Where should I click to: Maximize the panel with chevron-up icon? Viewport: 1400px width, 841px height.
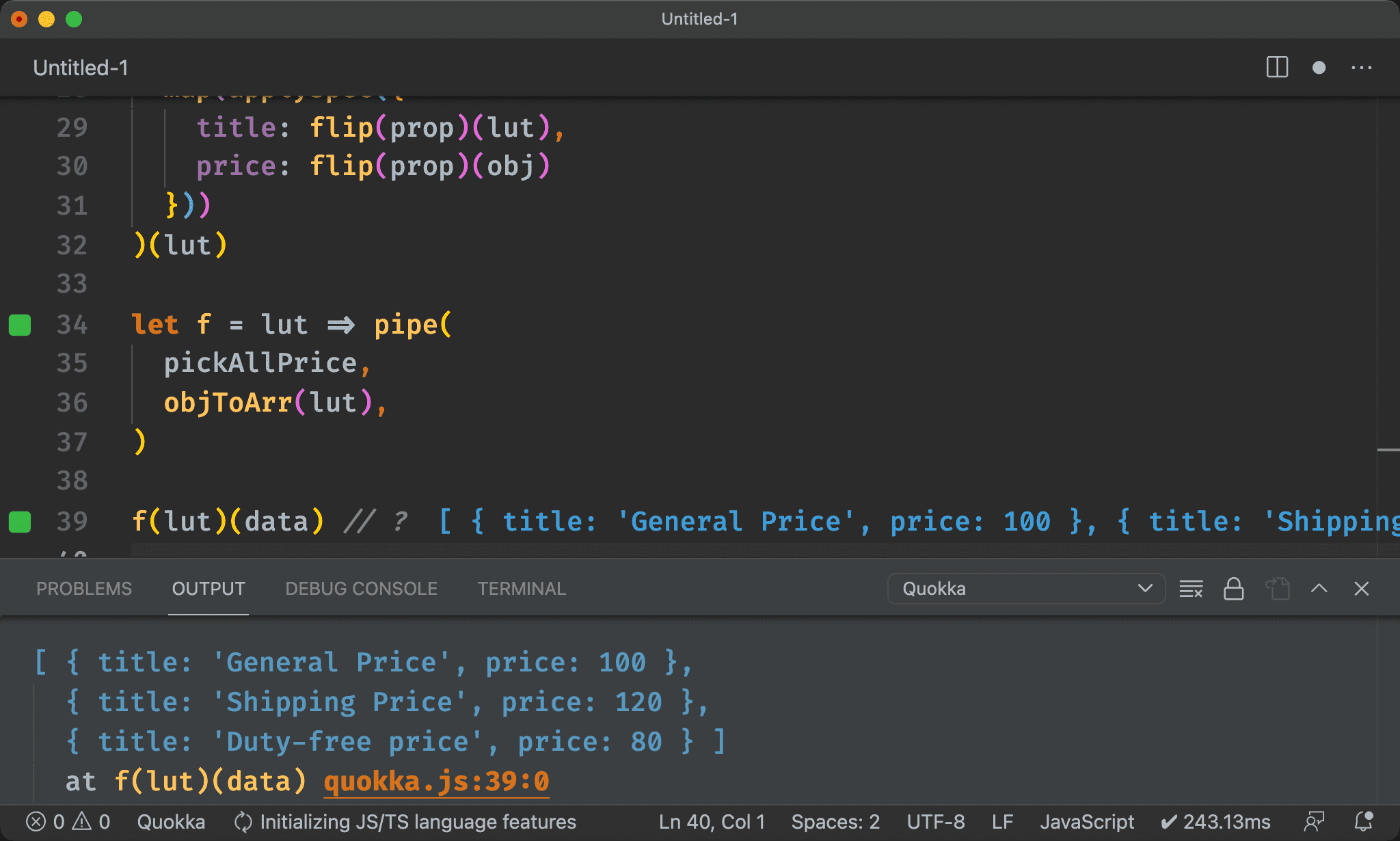click(x=1319, y=589)
